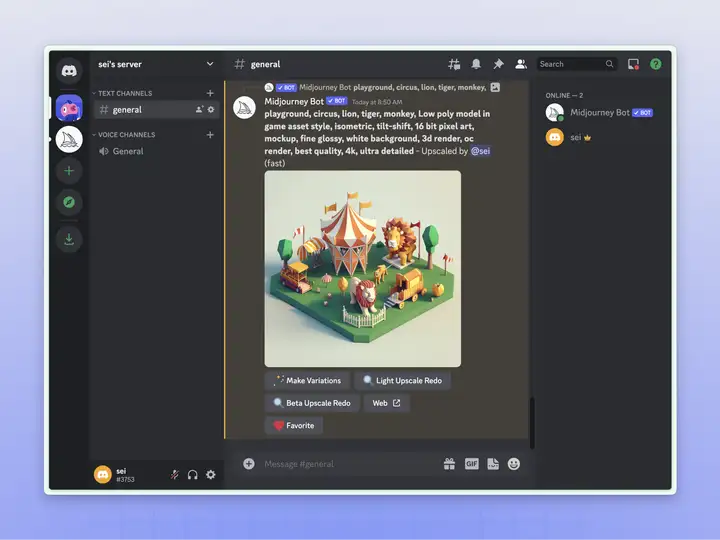Click the chat scrollbar thumb
Screen dimensions: 720x540
(x=532, y=422)
